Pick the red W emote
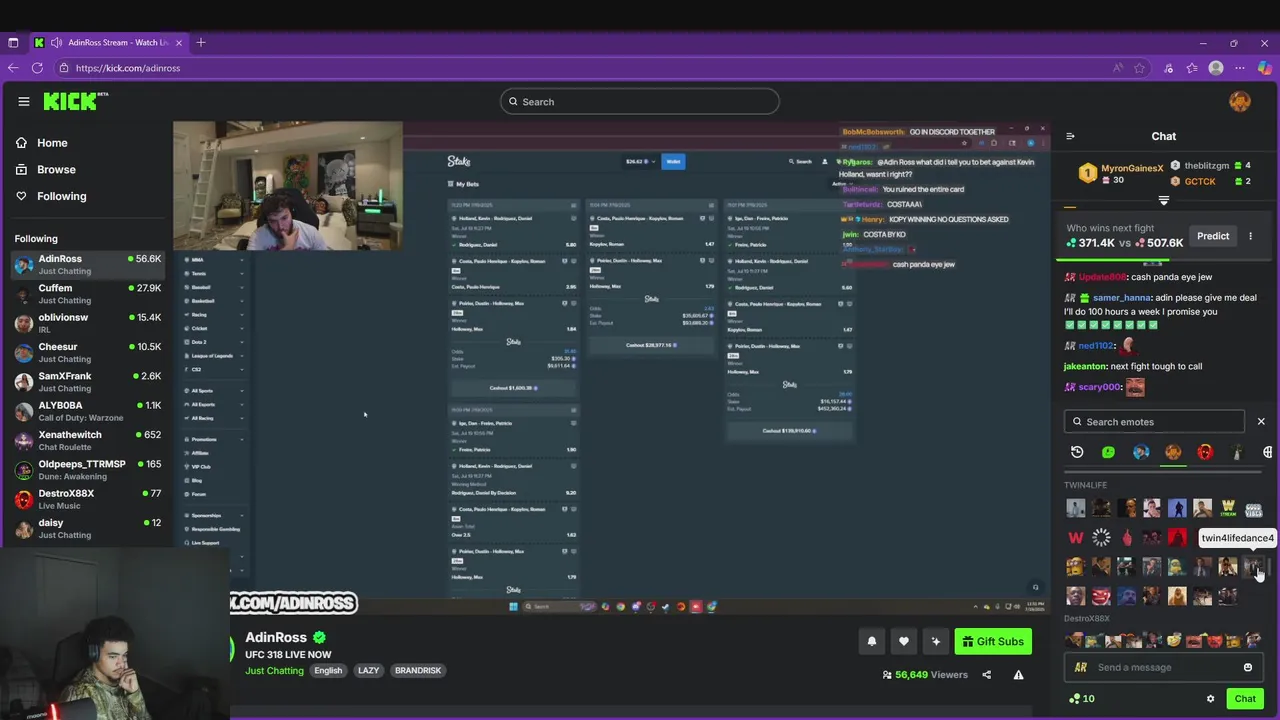 (1076, 538)
